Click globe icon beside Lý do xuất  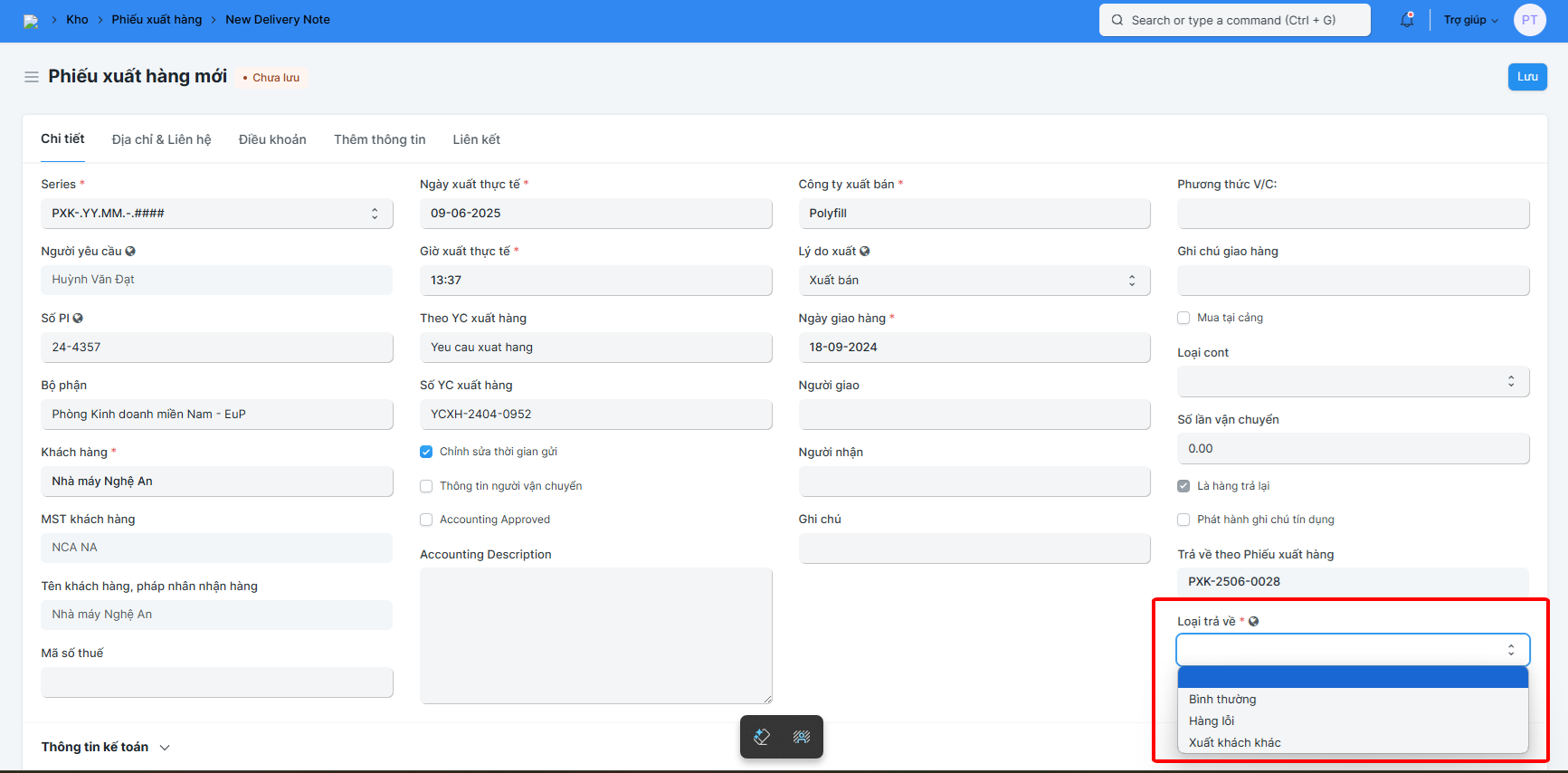(865, 252)
